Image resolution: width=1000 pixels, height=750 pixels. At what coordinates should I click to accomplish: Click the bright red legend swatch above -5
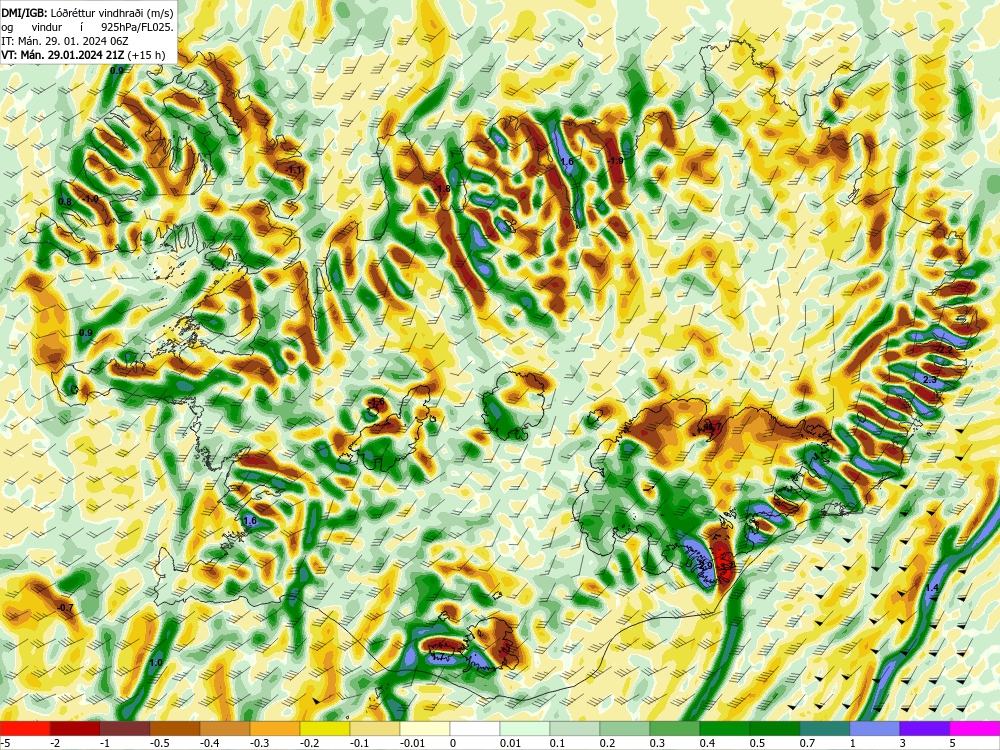coord(25,728)
